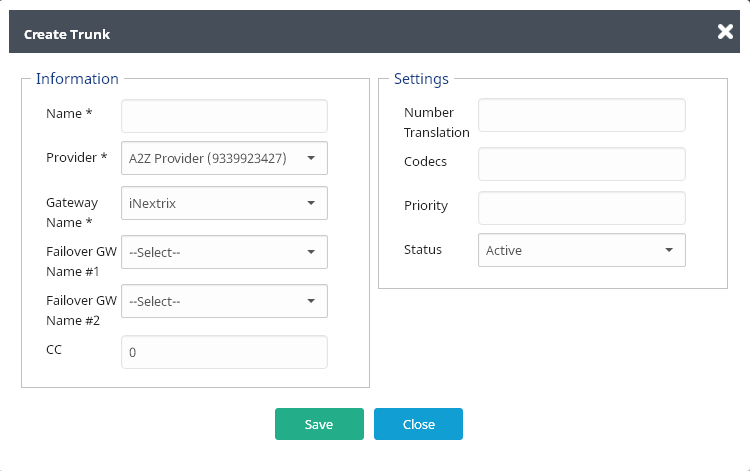
Task: Focus the trunk Name input field
Action: [224, 116]
